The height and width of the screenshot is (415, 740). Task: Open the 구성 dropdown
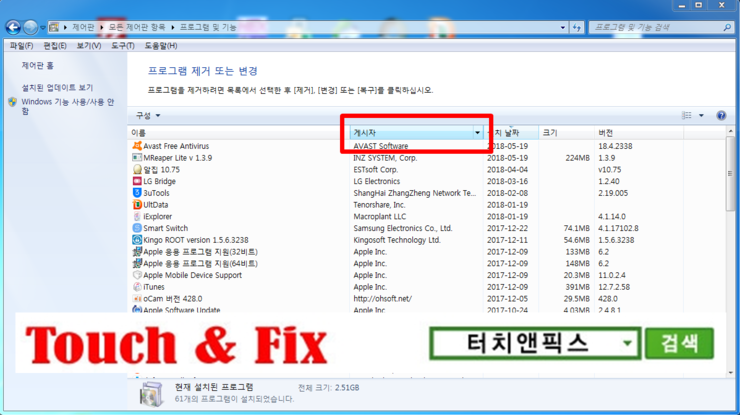pyautogui.click(x=148, y=116)
